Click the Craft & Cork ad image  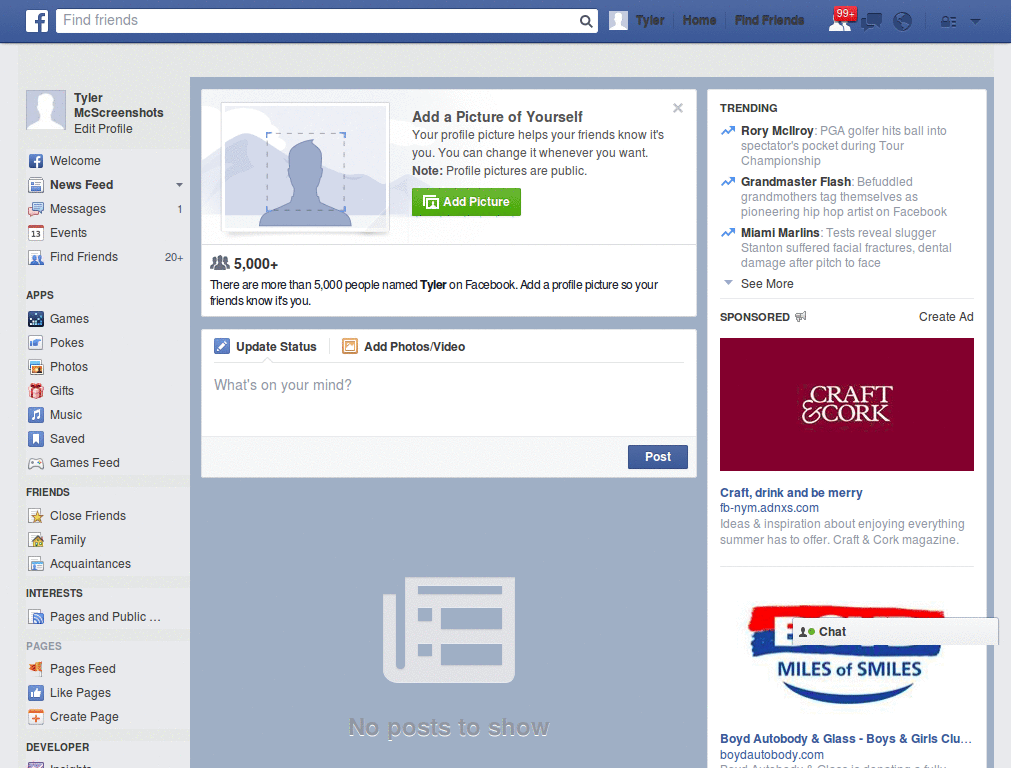846,404
